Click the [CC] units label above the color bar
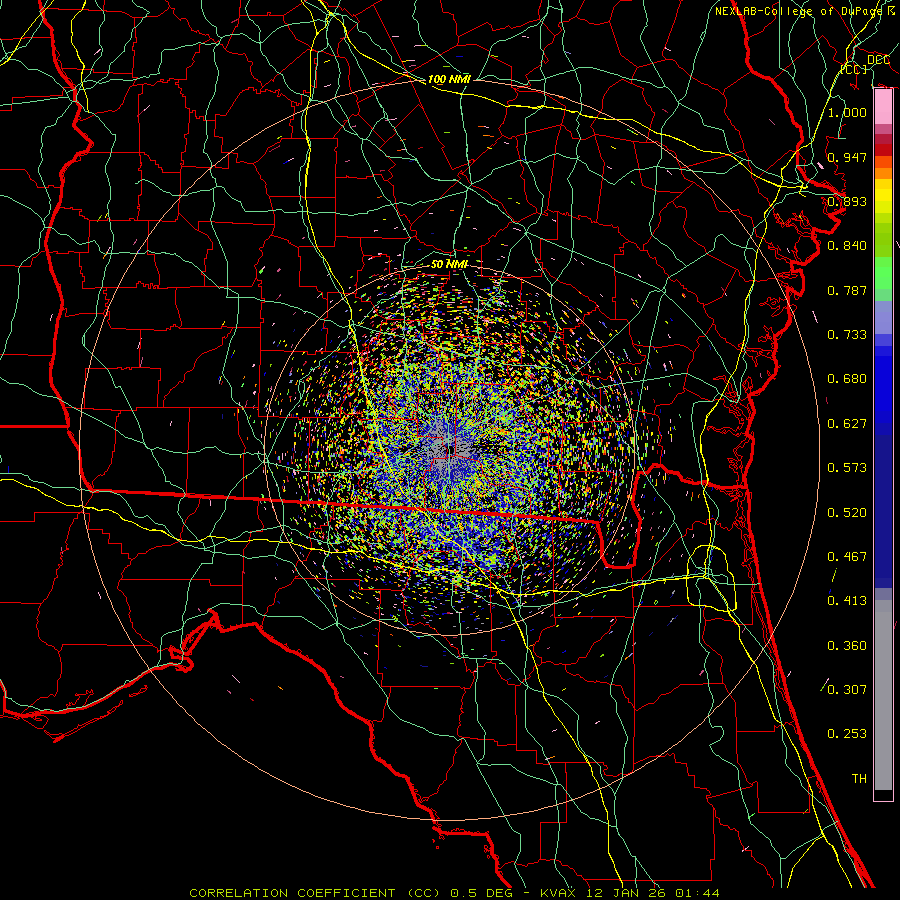900x900 pixels. (x=854, y=69)
